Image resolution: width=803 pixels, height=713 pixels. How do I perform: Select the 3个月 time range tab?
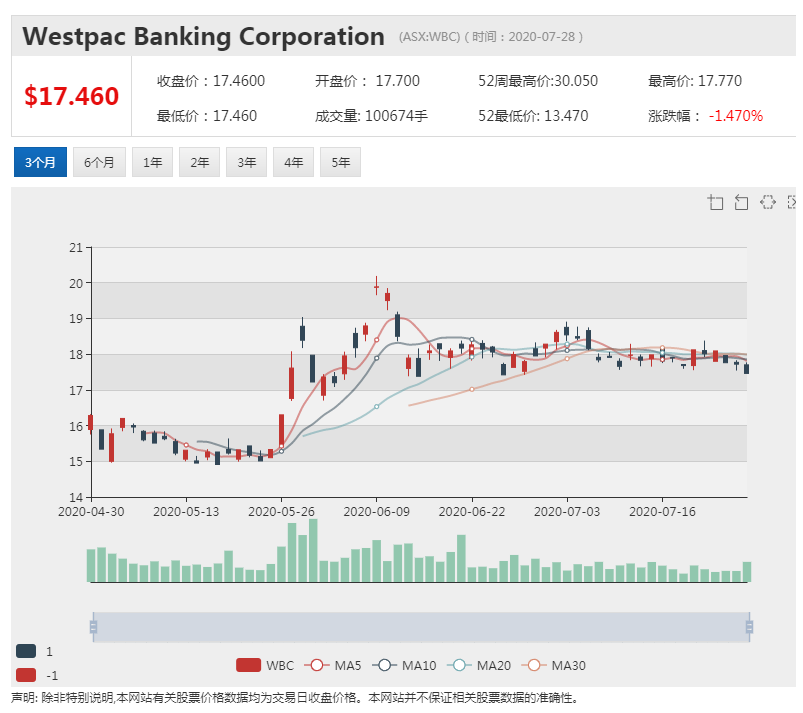click(40, 162)
